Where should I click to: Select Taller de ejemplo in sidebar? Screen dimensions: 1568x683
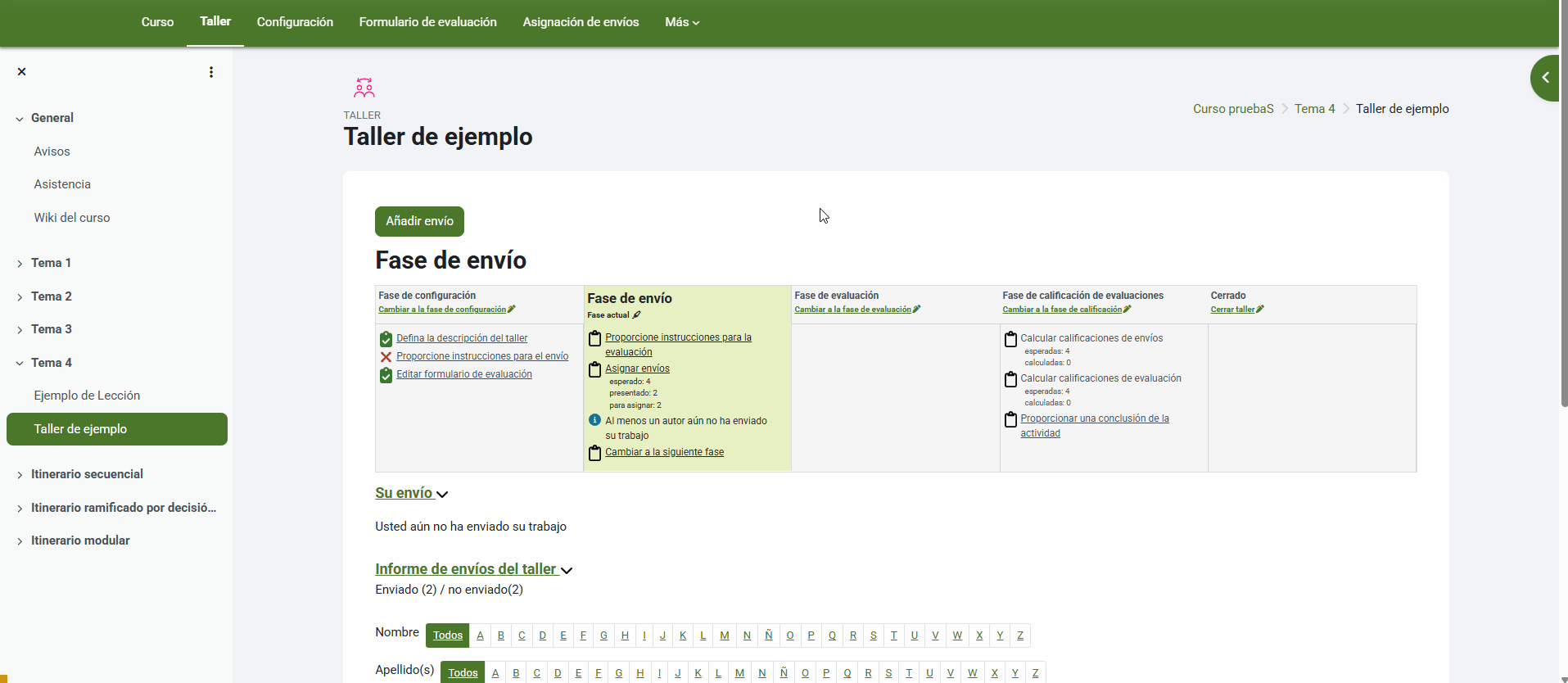(117, 429)
